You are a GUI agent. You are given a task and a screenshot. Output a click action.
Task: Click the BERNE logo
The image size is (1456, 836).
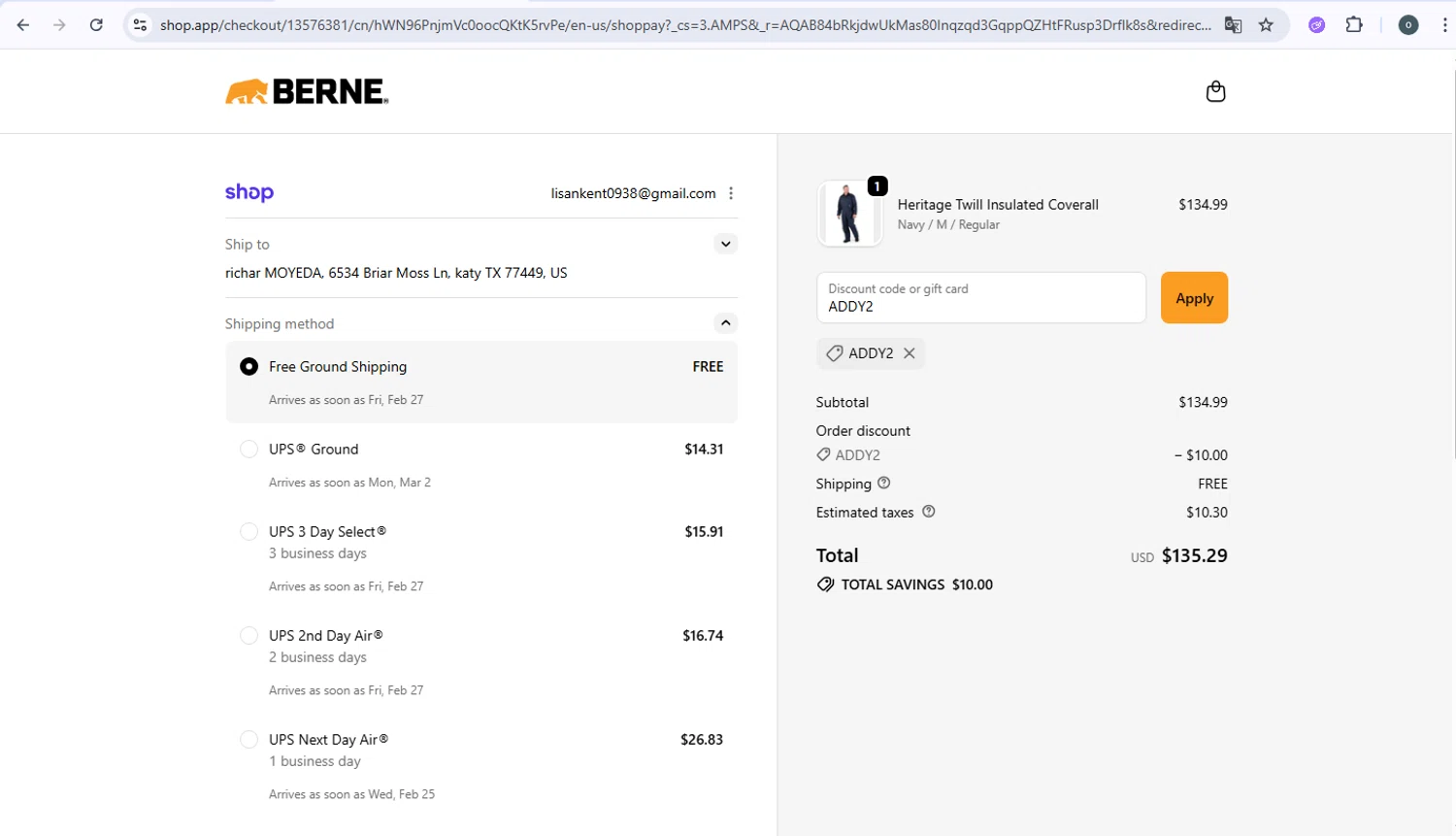(307, 91)
